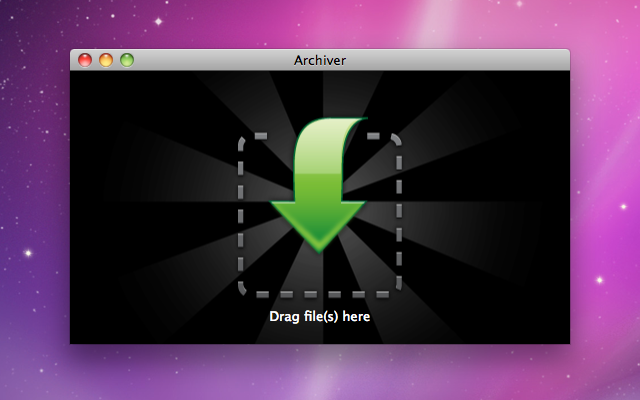Close the Archiver window with red button
640x400 pixels.
[85, 60]
